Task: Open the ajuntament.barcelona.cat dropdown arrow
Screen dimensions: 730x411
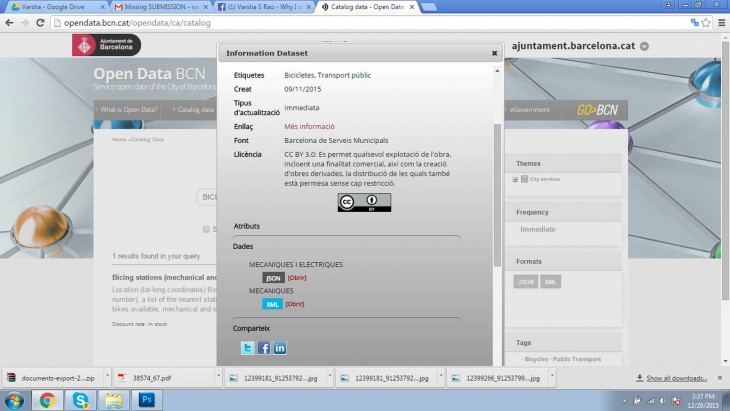Action: point(645,46)
